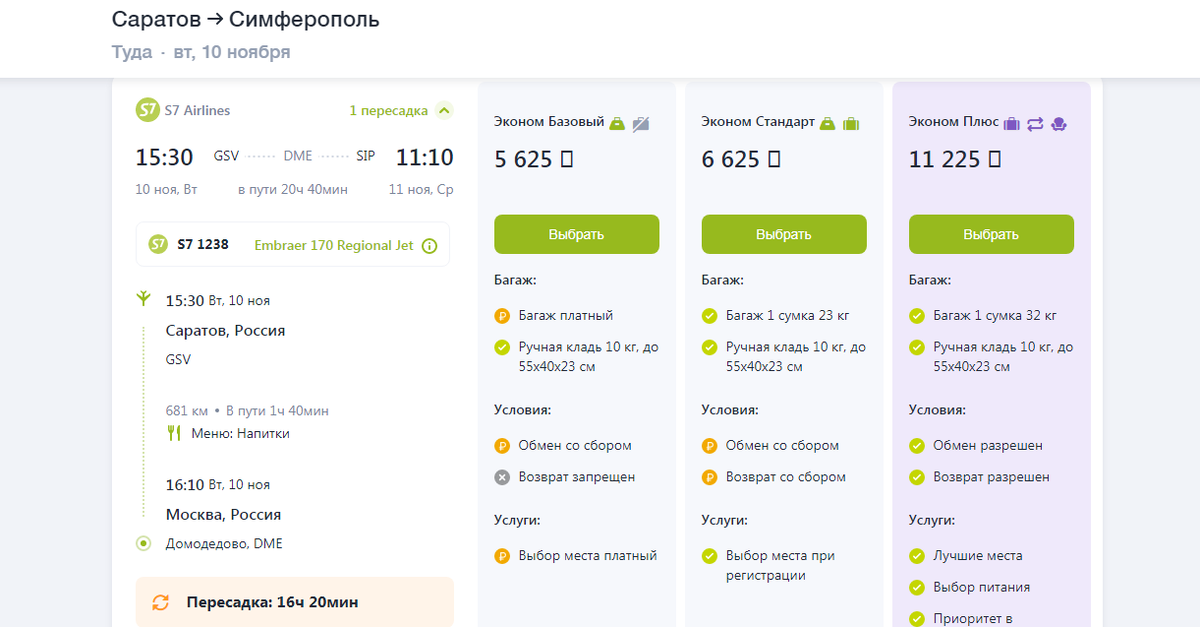The image size is (1200, 627).
Task: Choose Эконом Базовый fare with Выбрать
Action: (577, 234)
